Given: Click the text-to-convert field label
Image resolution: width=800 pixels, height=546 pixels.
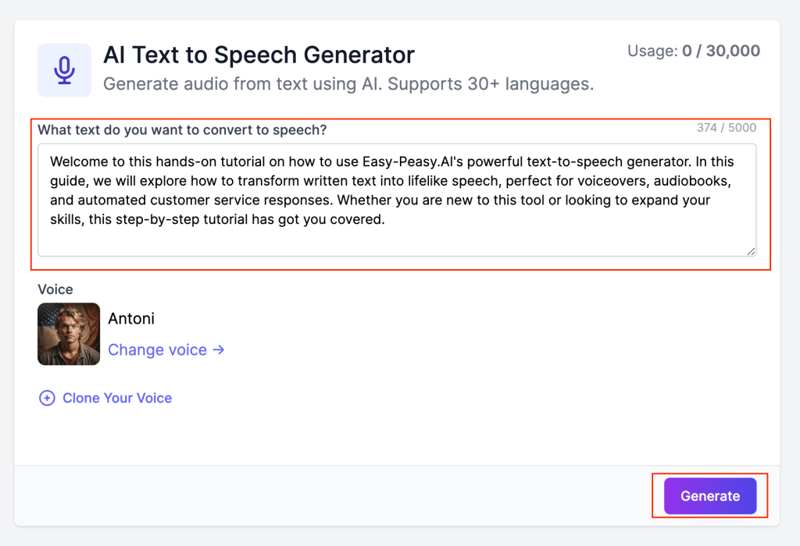Looking at the screenshot, I should pos(182,130).
